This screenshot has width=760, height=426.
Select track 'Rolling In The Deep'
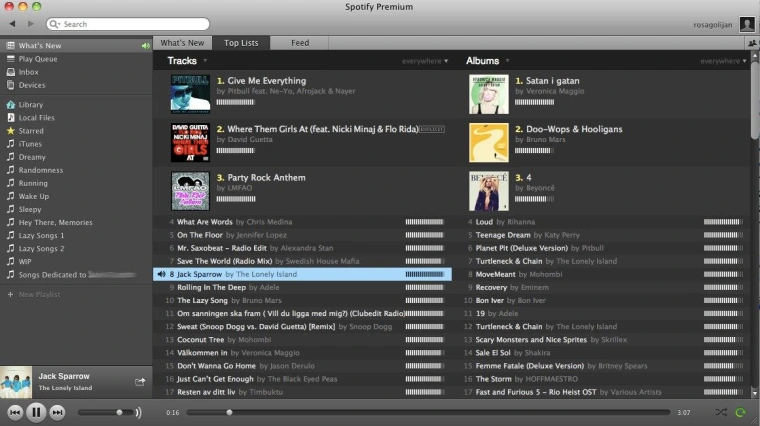302,287
